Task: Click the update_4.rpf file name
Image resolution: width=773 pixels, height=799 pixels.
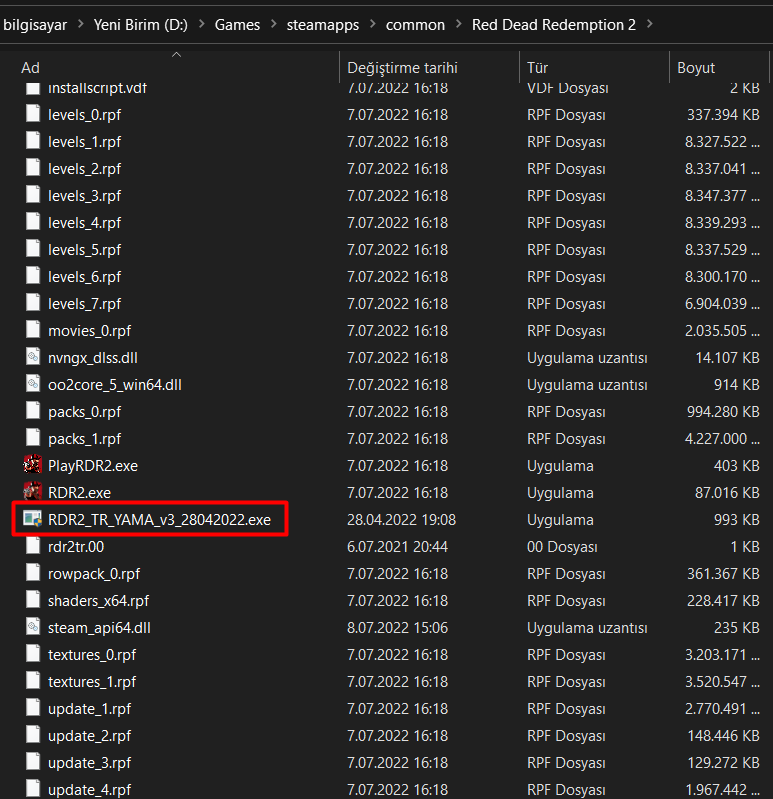Action: click(89, 790)
